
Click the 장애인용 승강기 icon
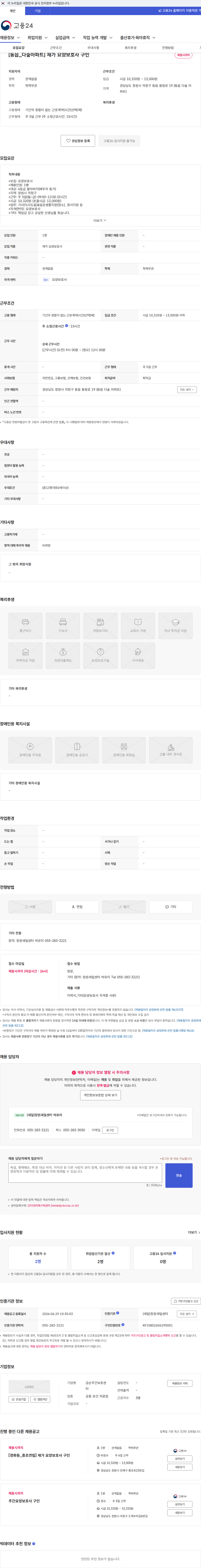77,750
